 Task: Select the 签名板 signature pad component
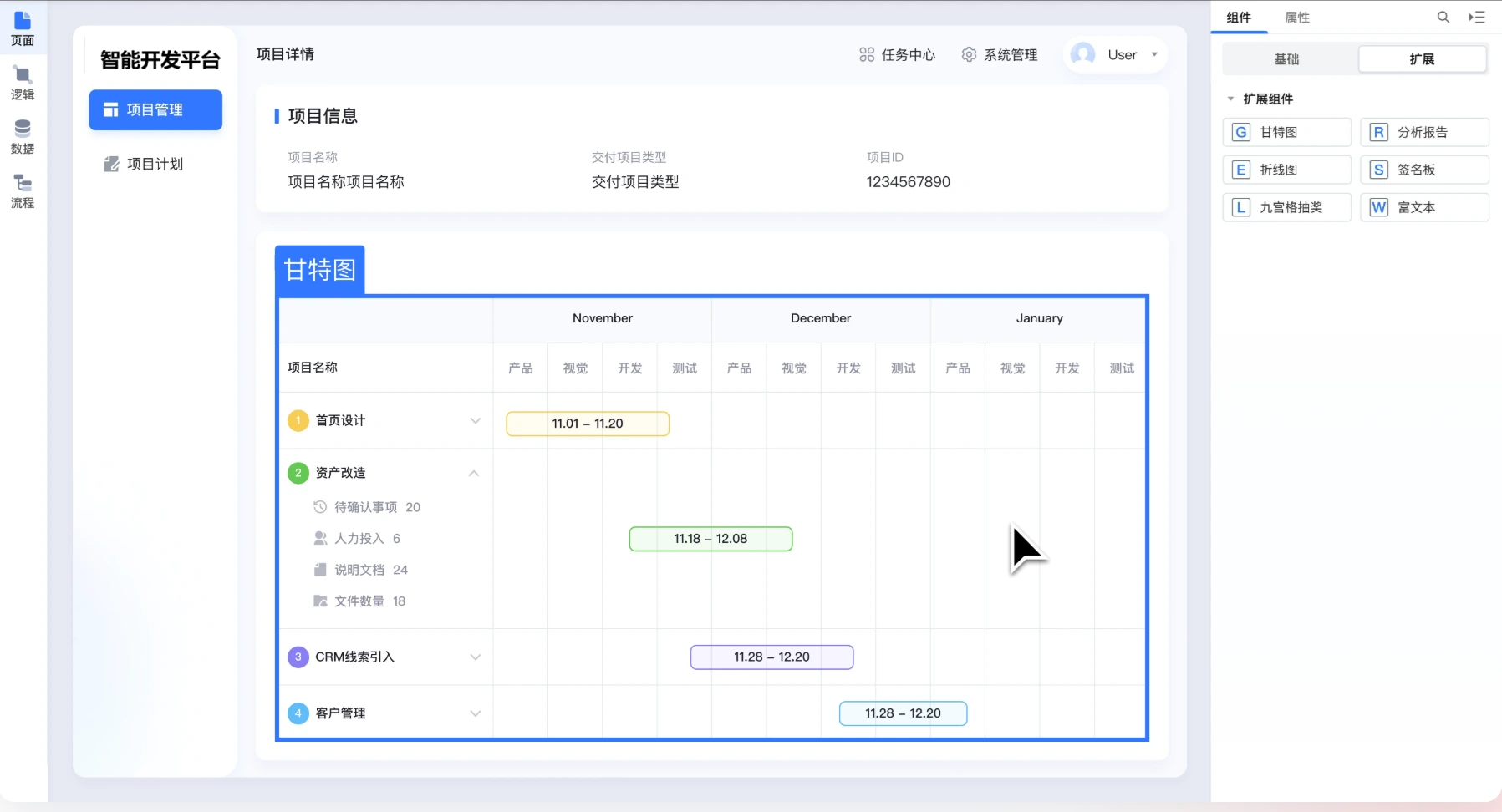[1424, 170]
